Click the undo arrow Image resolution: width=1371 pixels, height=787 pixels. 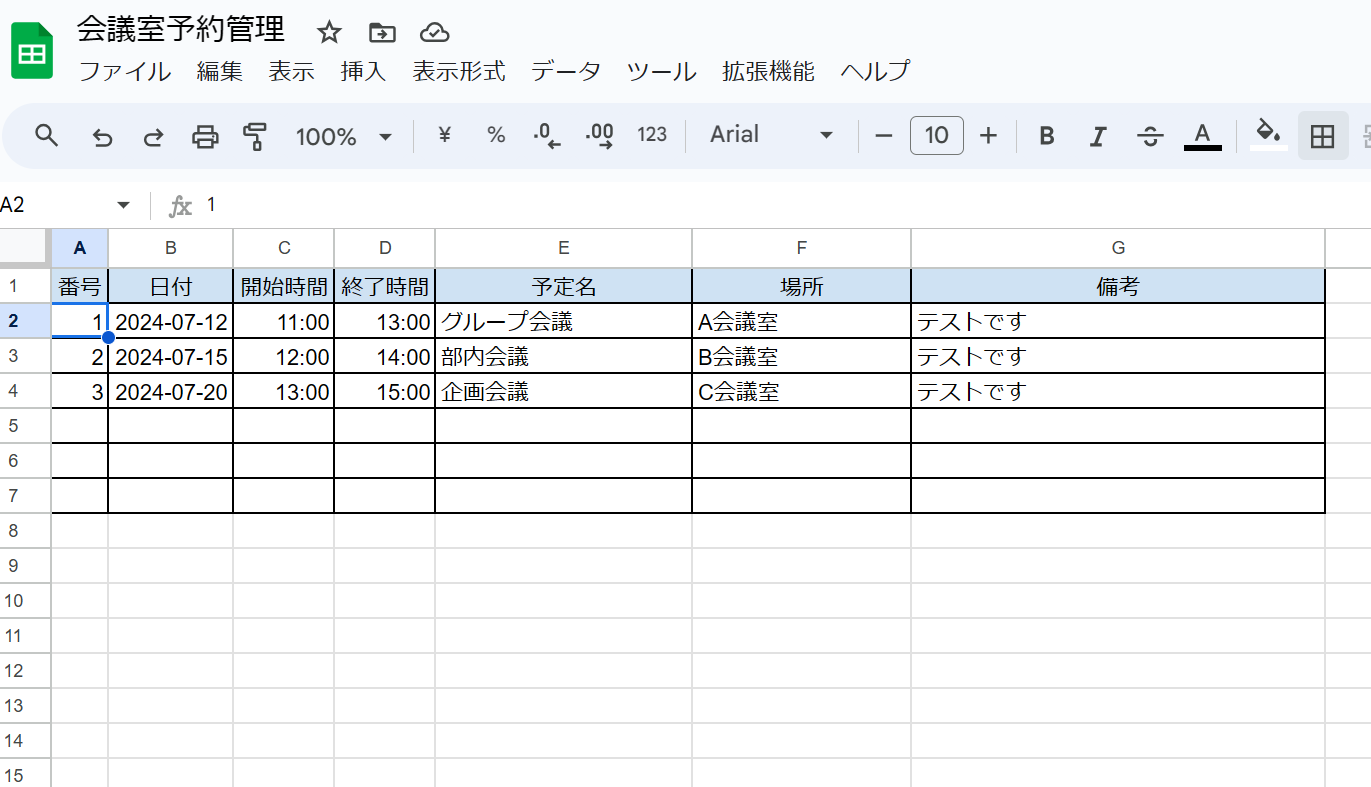click(102, 136)
